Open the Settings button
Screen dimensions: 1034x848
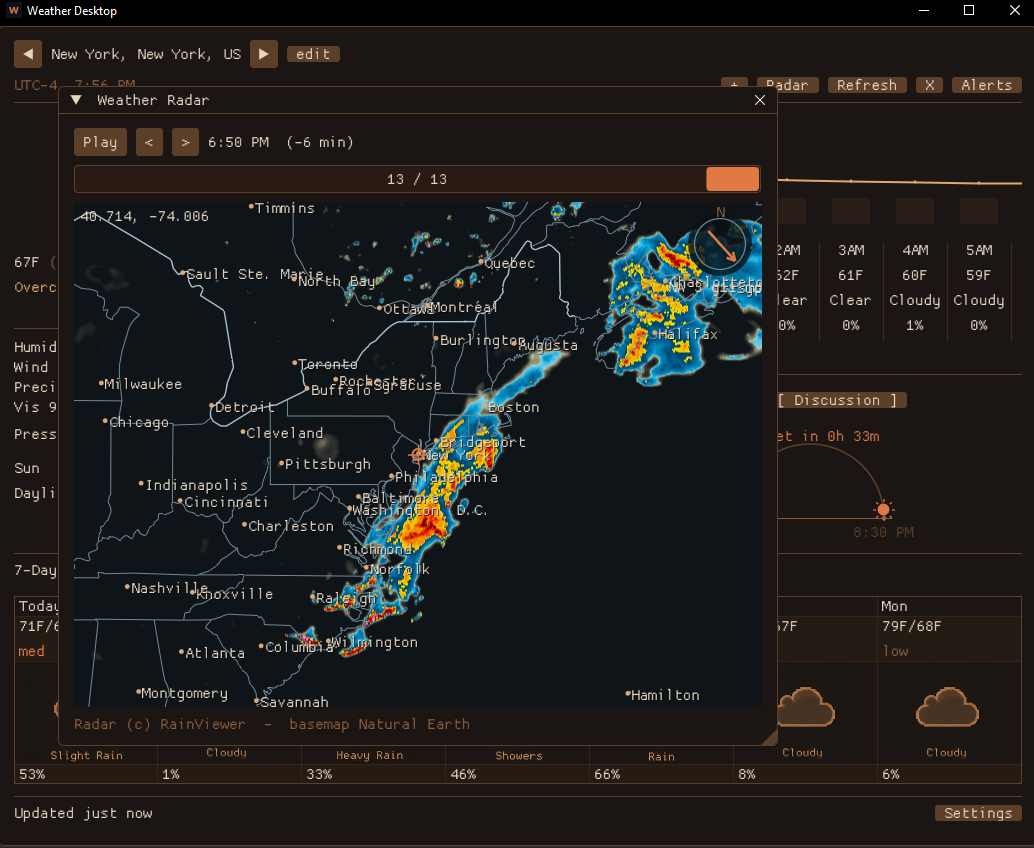tap(978, 813)
